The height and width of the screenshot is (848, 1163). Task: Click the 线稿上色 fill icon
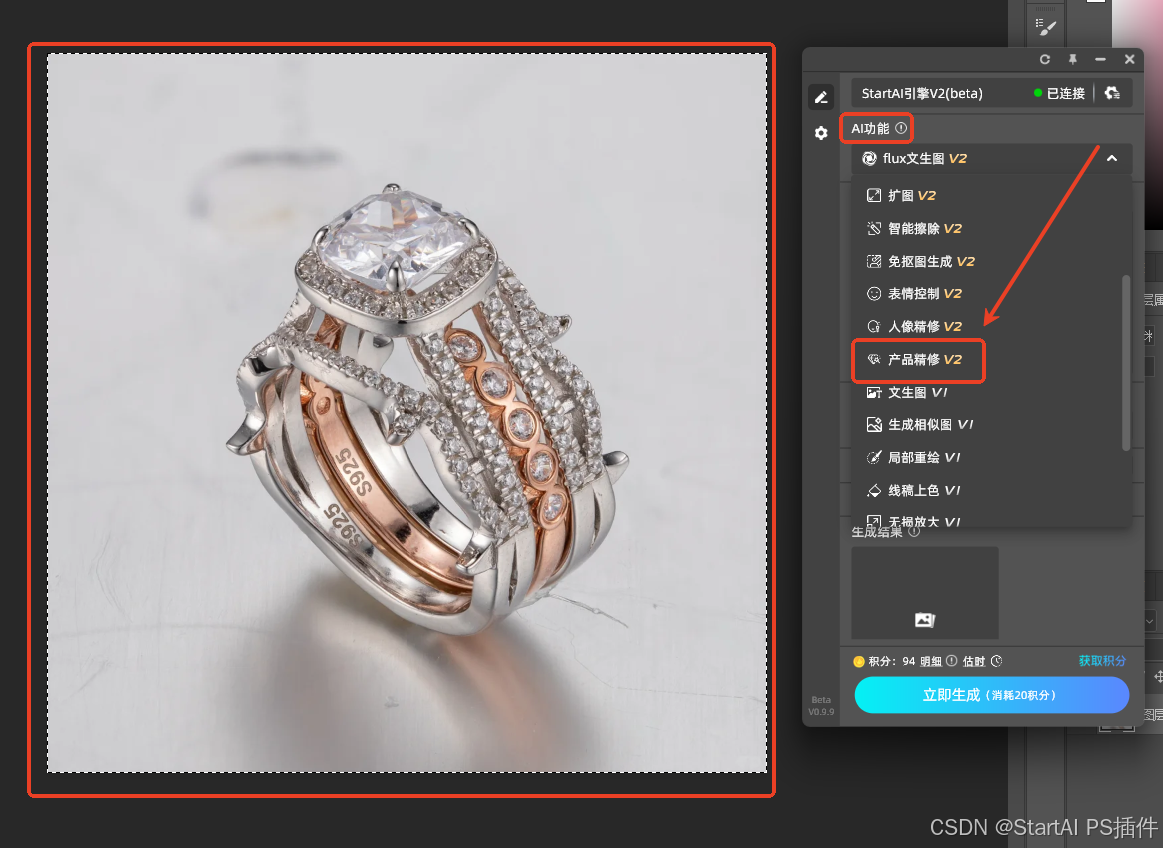pyautogui.click(x=874, y=490)
